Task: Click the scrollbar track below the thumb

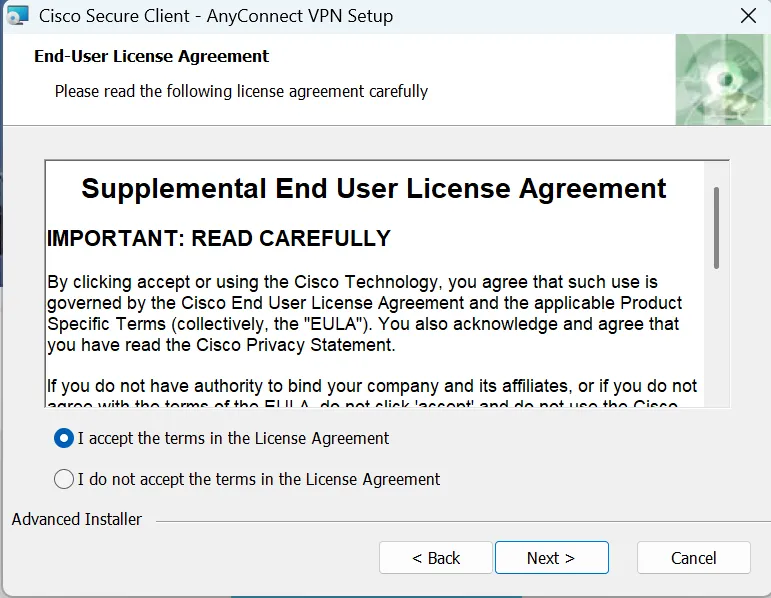Action: [x=716, y=340]
